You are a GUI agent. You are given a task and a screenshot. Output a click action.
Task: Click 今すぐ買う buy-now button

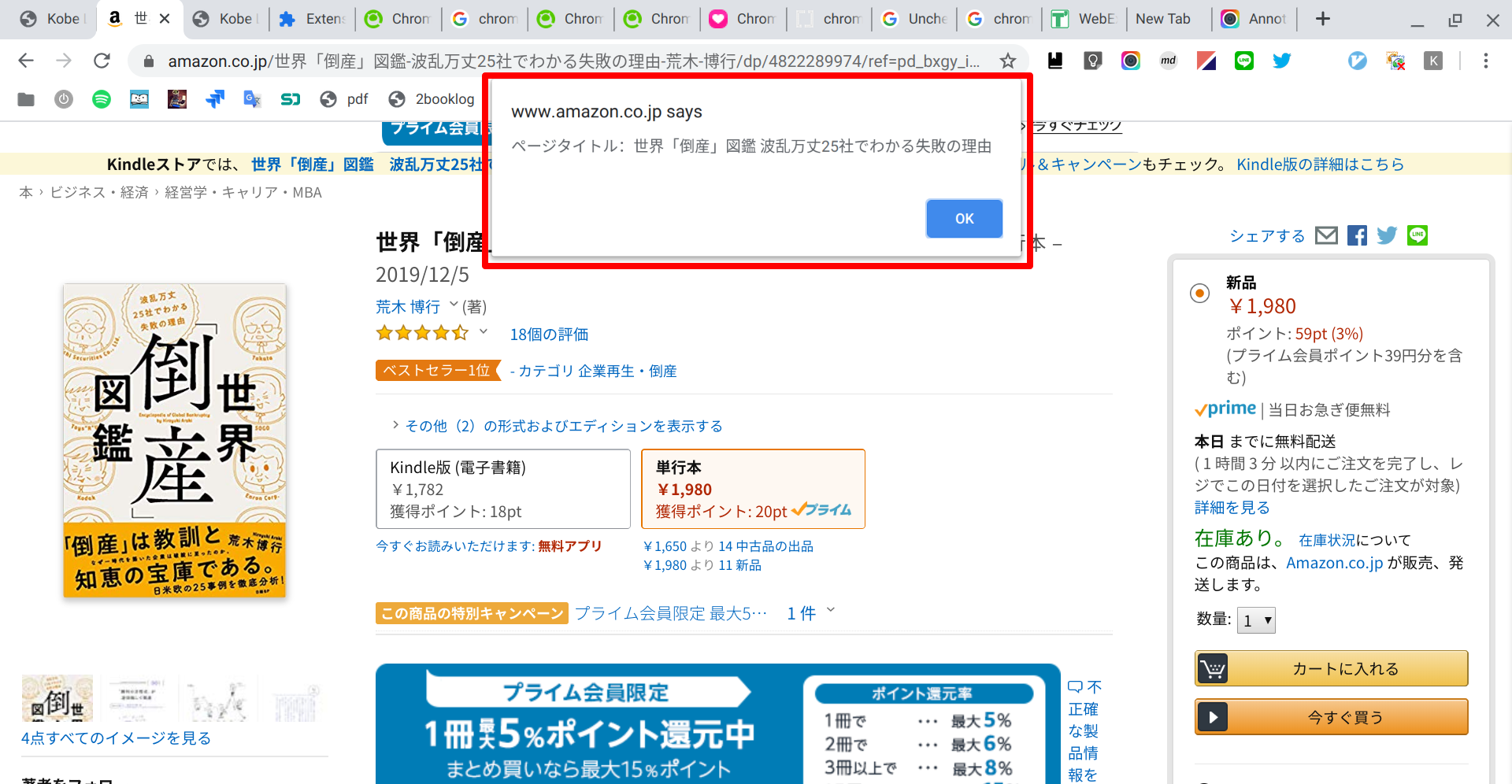[x=1331, y=717]
